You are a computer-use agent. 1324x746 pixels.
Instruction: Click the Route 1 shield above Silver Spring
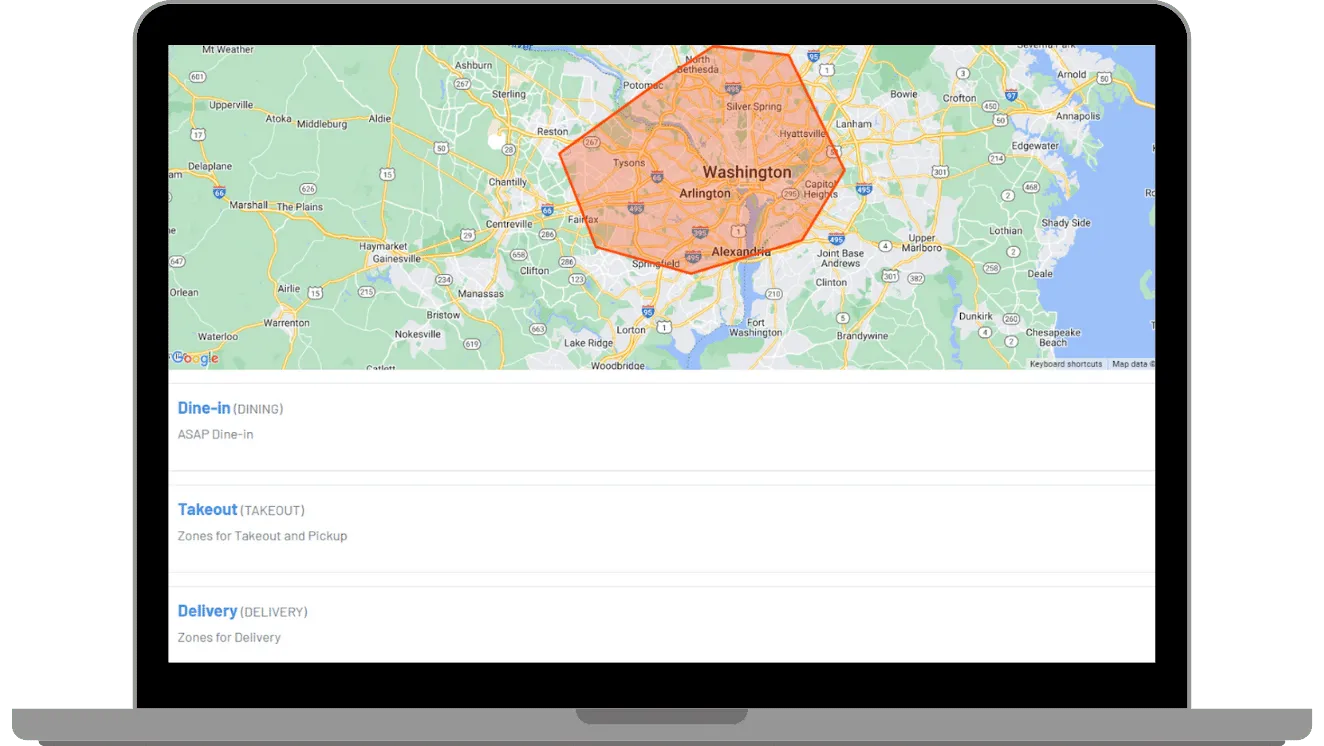coord(827,70)
